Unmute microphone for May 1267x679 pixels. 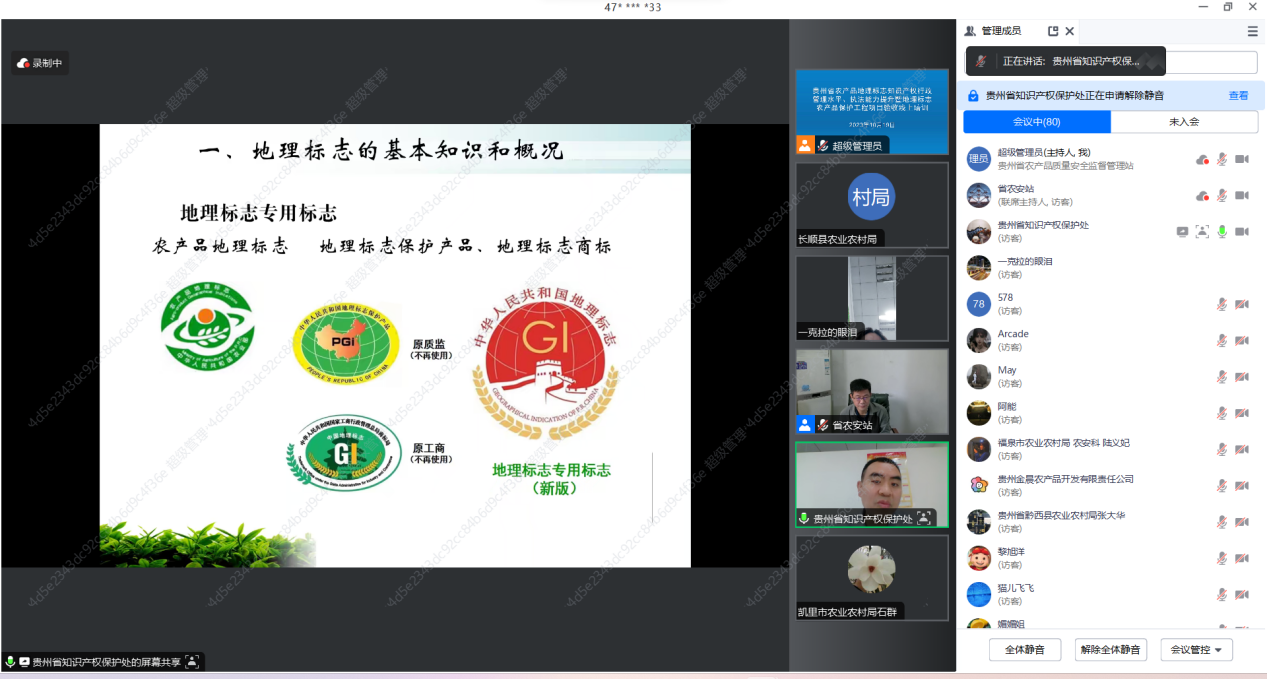tap(1222, 376)
